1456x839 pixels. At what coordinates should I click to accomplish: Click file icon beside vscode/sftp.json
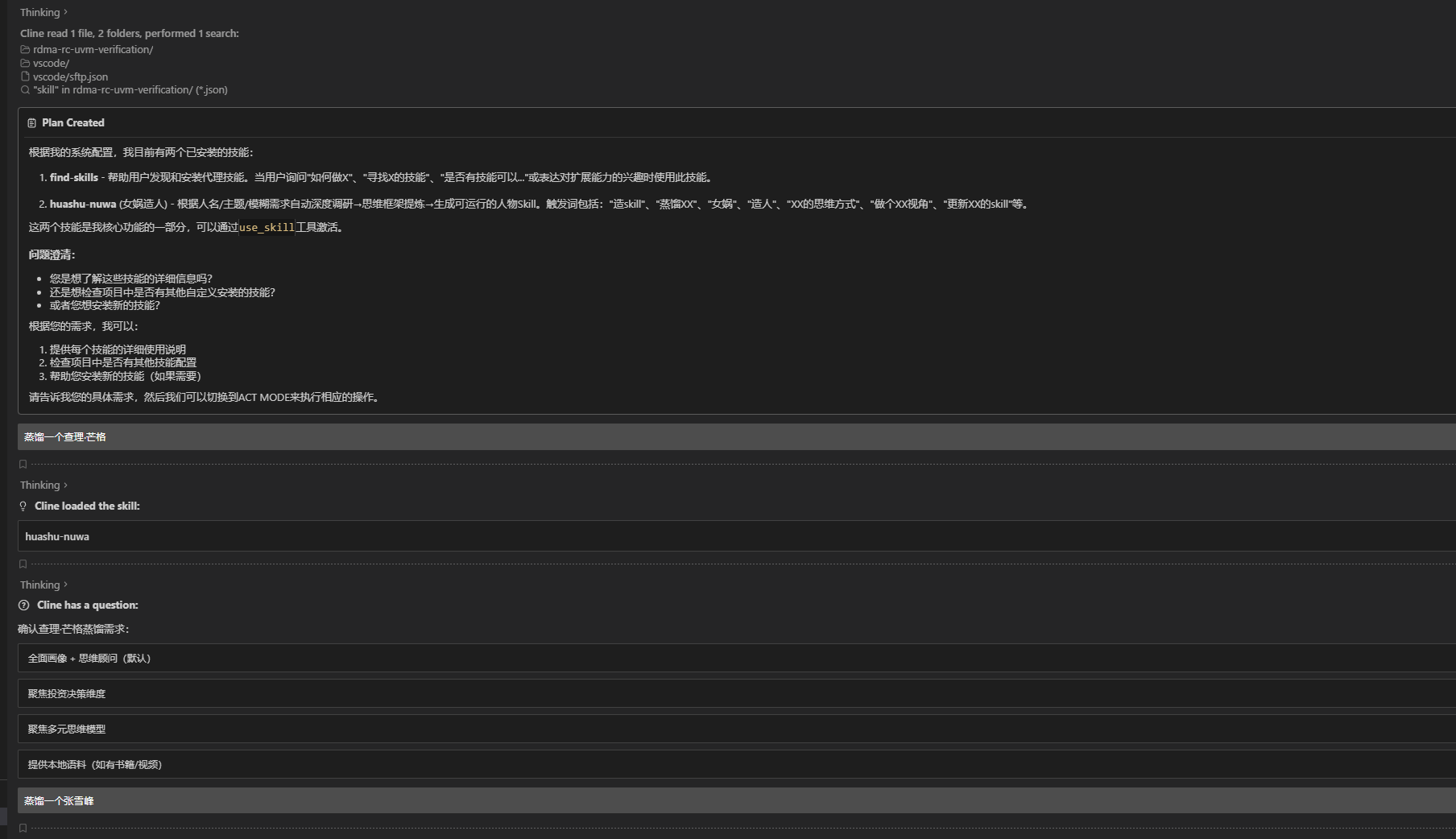coord(25,76)
